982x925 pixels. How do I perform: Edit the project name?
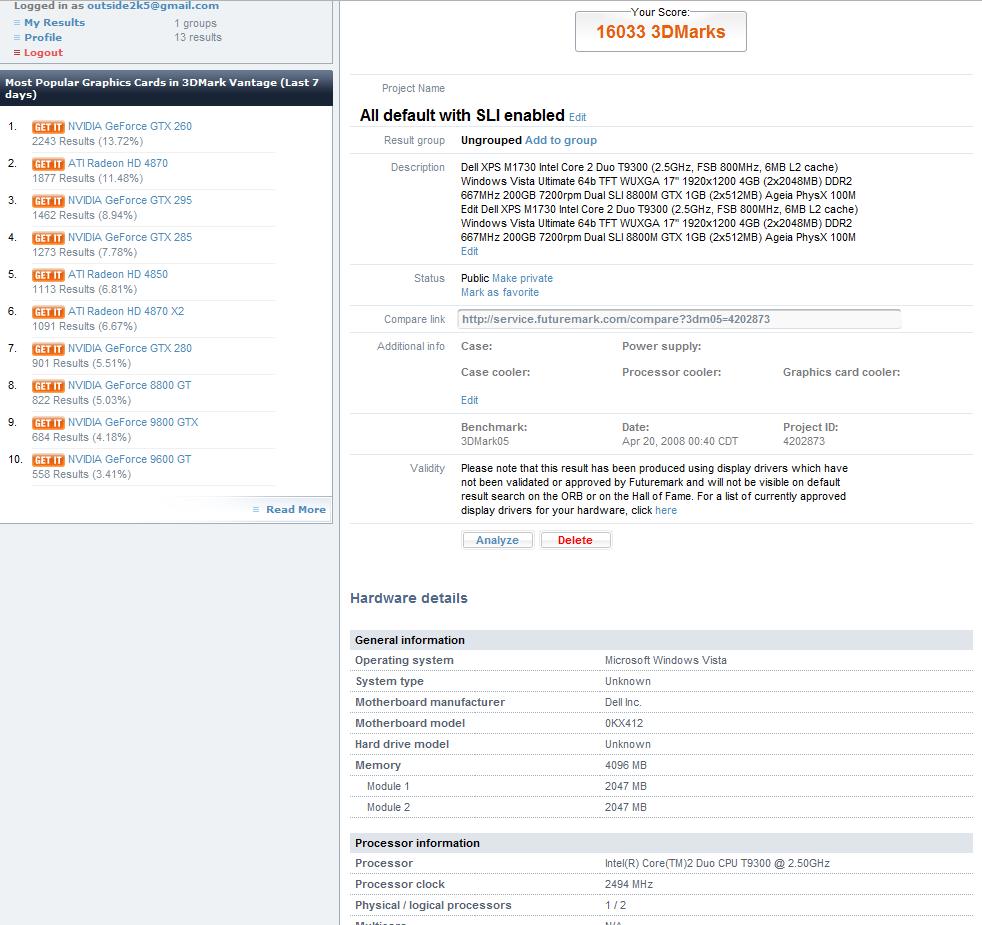click(x=577, y=117)
